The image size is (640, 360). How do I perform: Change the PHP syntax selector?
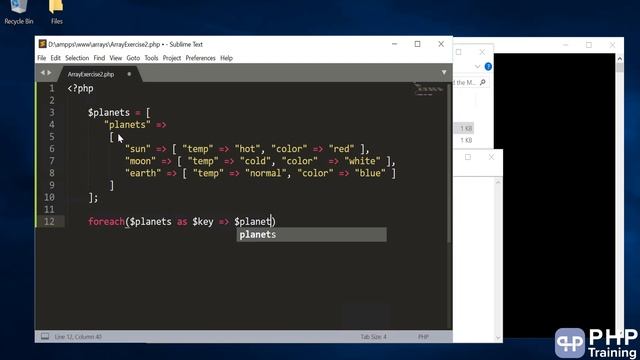pyautogui.click(x=423, y=337)
